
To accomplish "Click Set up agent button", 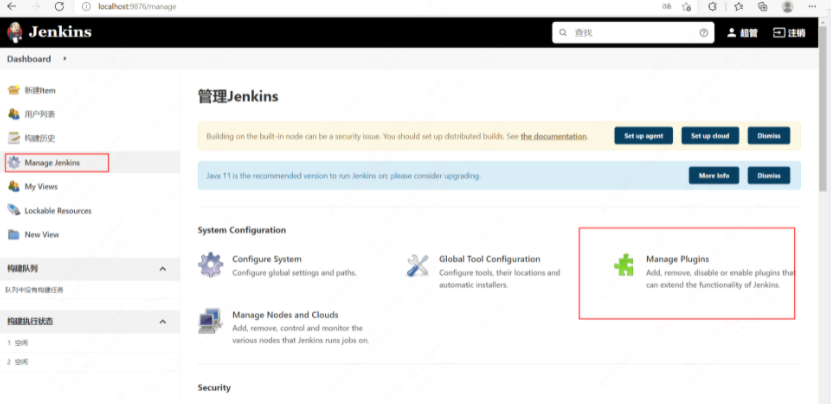I will pos(643,136).
